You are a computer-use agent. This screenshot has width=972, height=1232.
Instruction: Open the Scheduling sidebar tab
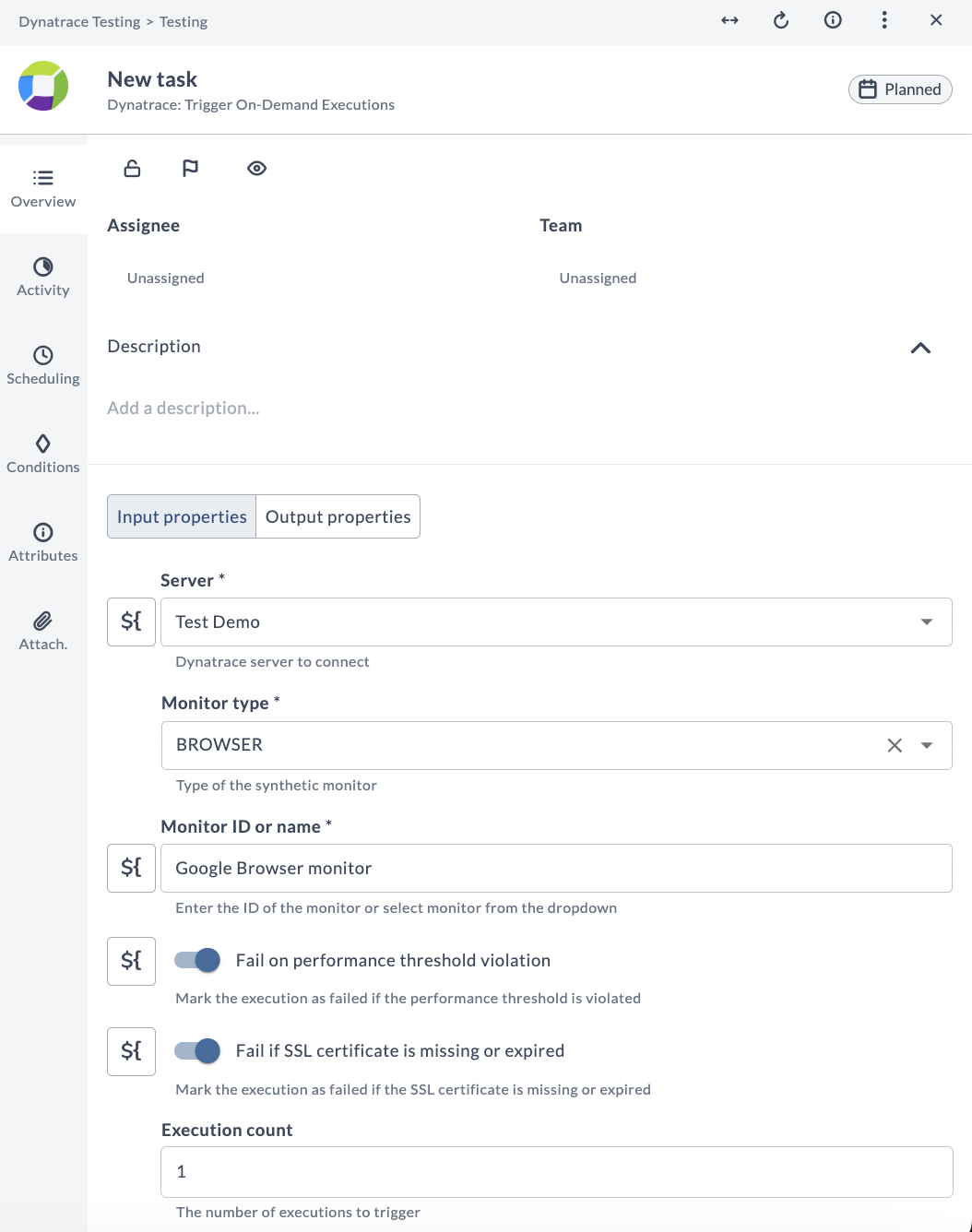coord(43,365)
